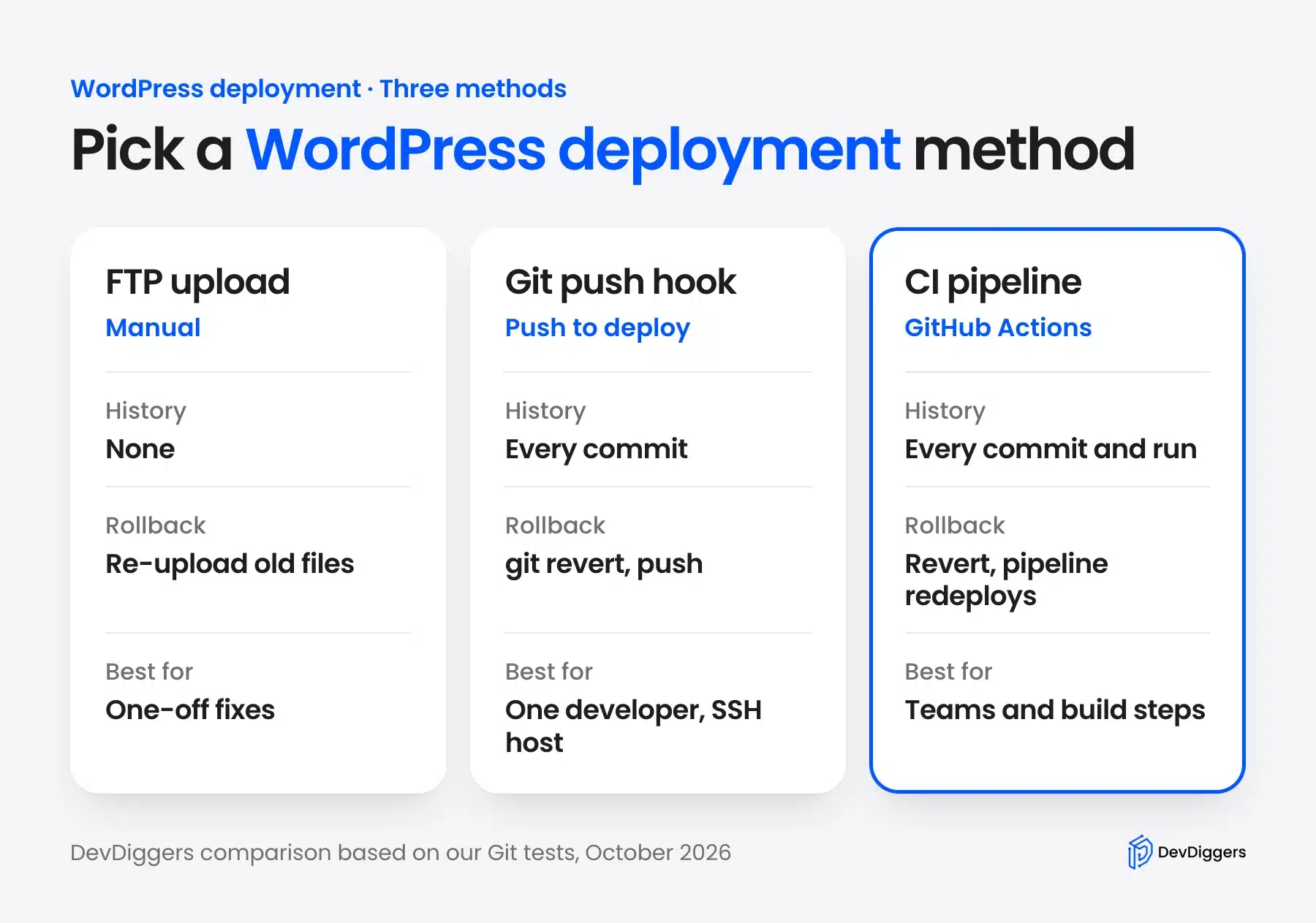Click 'Re-upload old files' rollback value
Viewport: 1316px width, 923px height.
click(230, 564)
